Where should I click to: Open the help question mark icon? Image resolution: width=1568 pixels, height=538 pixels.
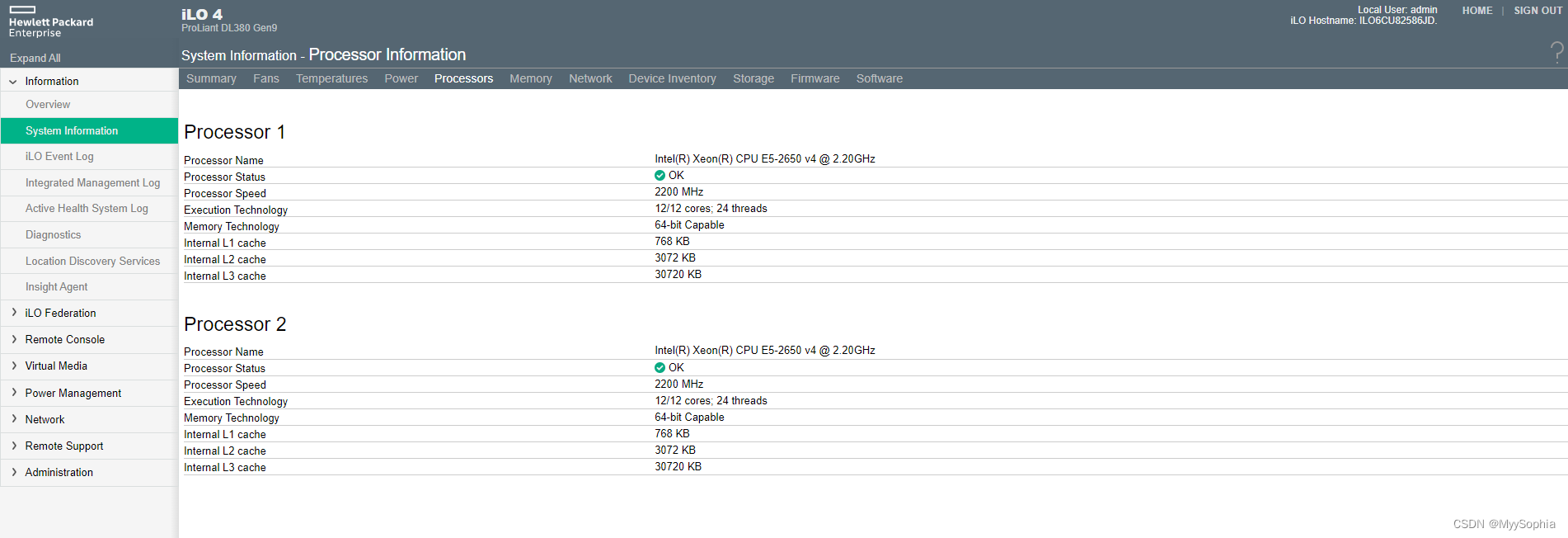click(1556, 53)
